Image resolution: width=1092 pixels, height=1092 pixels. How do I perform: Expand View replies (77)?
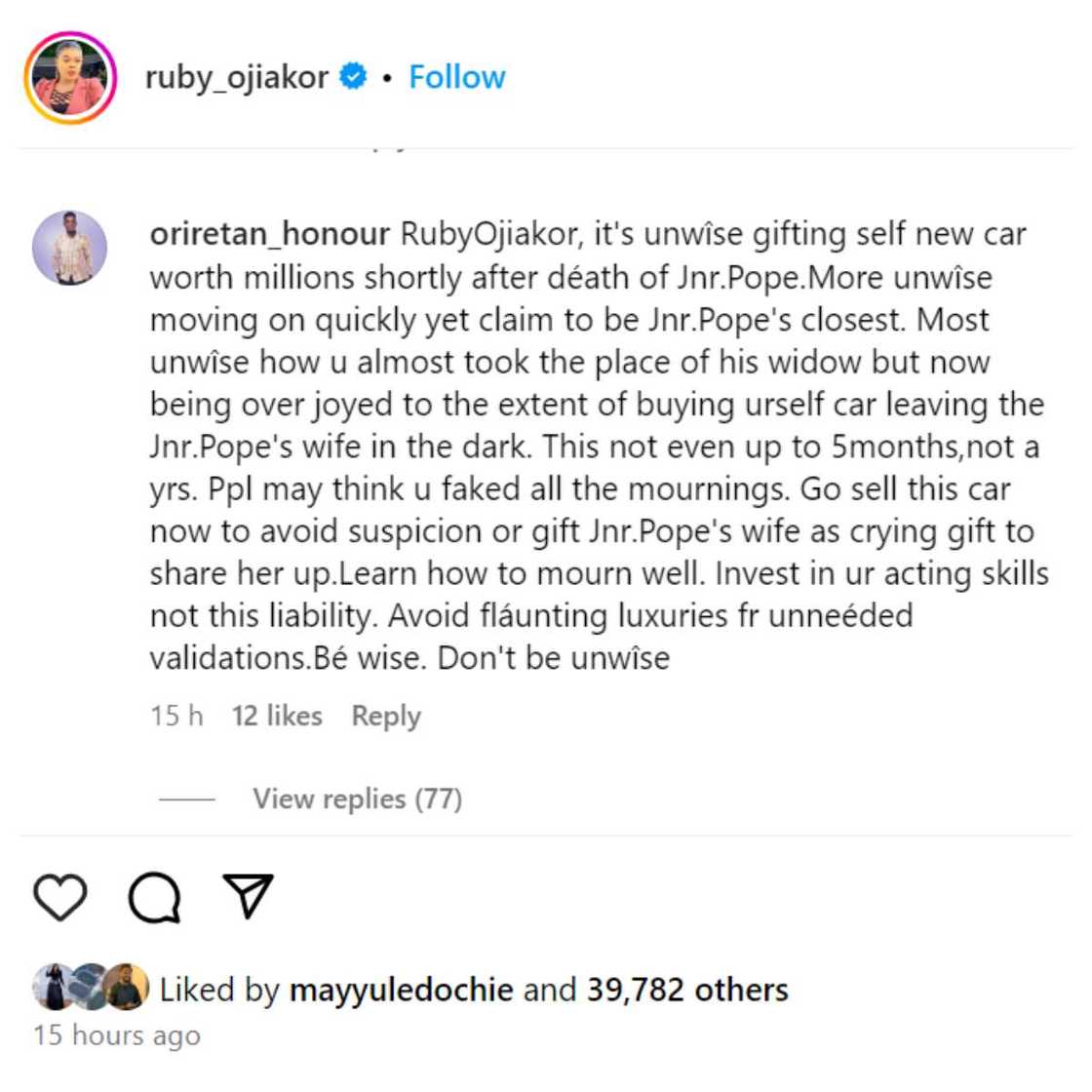(357, 799)
